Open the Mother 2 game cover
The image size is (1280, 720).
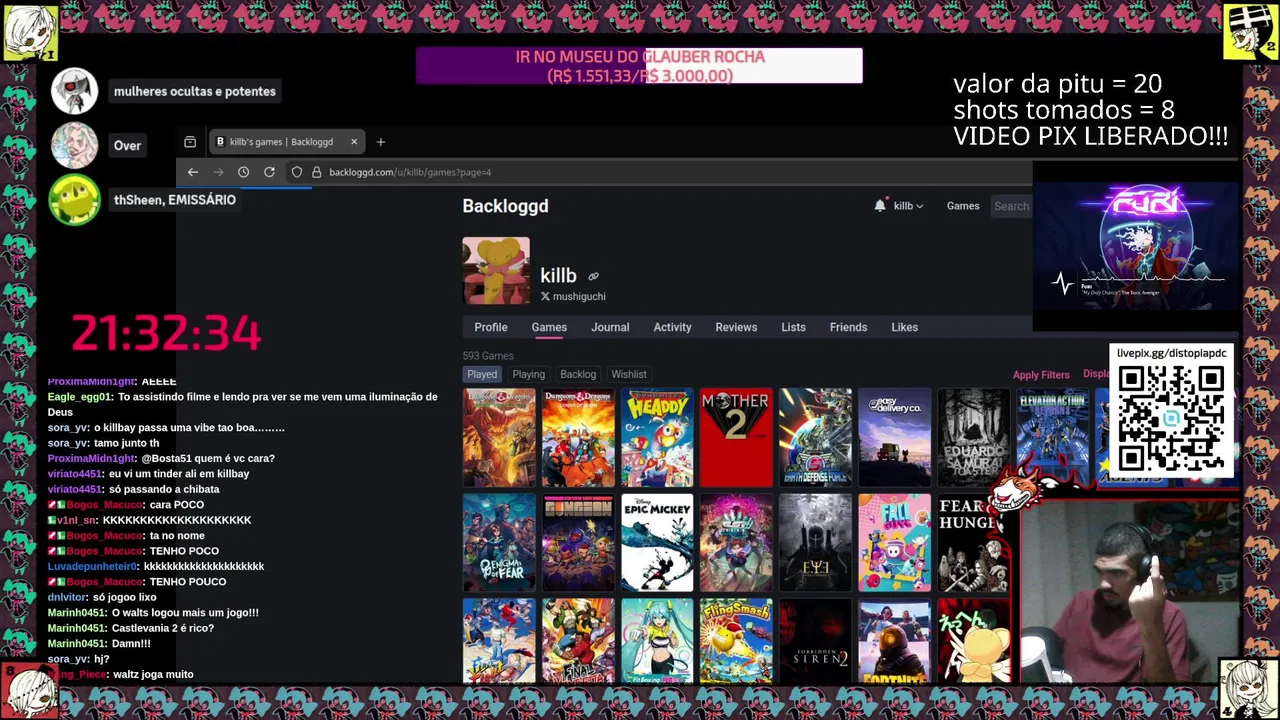point(736,437)
